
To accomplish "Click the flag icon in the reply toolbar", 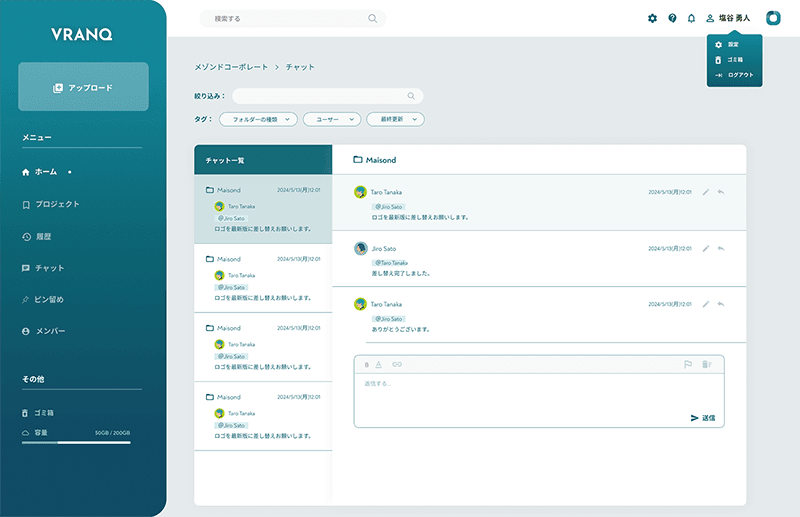I will (688, 364).
